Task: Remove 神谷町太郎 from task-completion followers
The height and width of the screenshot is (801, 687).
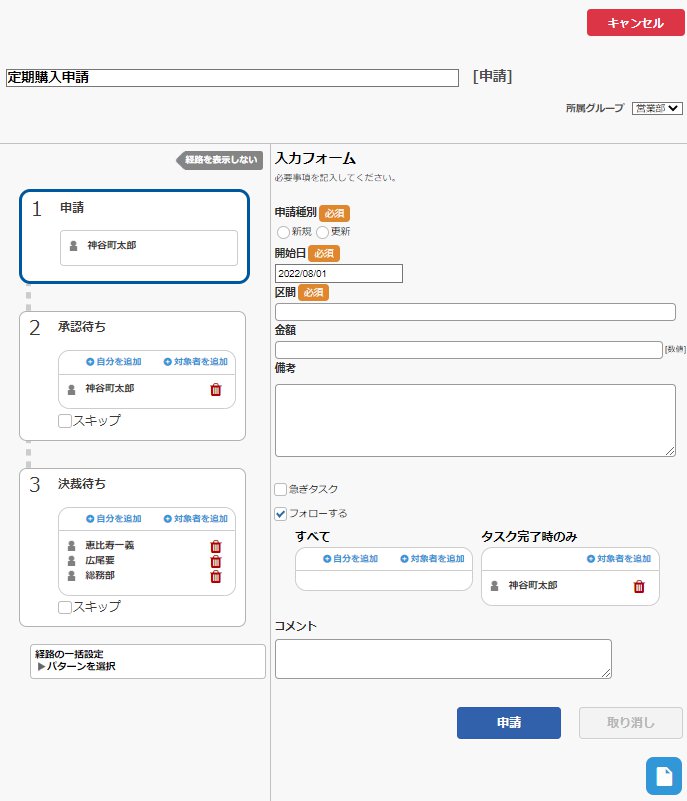Action: (639, 586)
